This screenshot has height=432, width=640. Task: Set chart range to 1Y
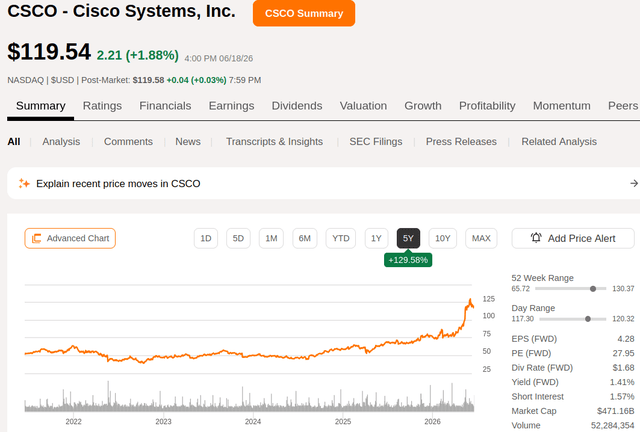click(376, 238)
